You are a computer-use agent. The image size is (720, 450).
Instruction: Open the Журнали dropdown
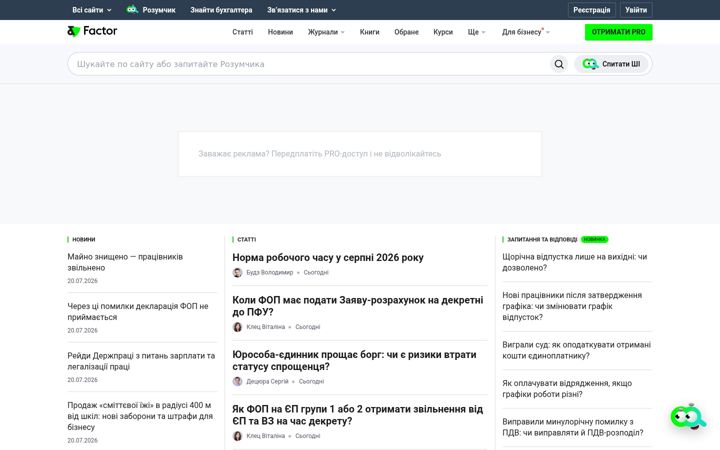pos(326,32)
